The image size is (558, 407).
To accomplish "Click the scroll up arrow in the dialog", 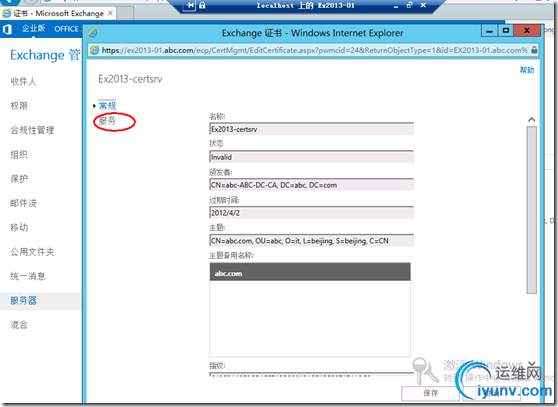I will (532, 120).
